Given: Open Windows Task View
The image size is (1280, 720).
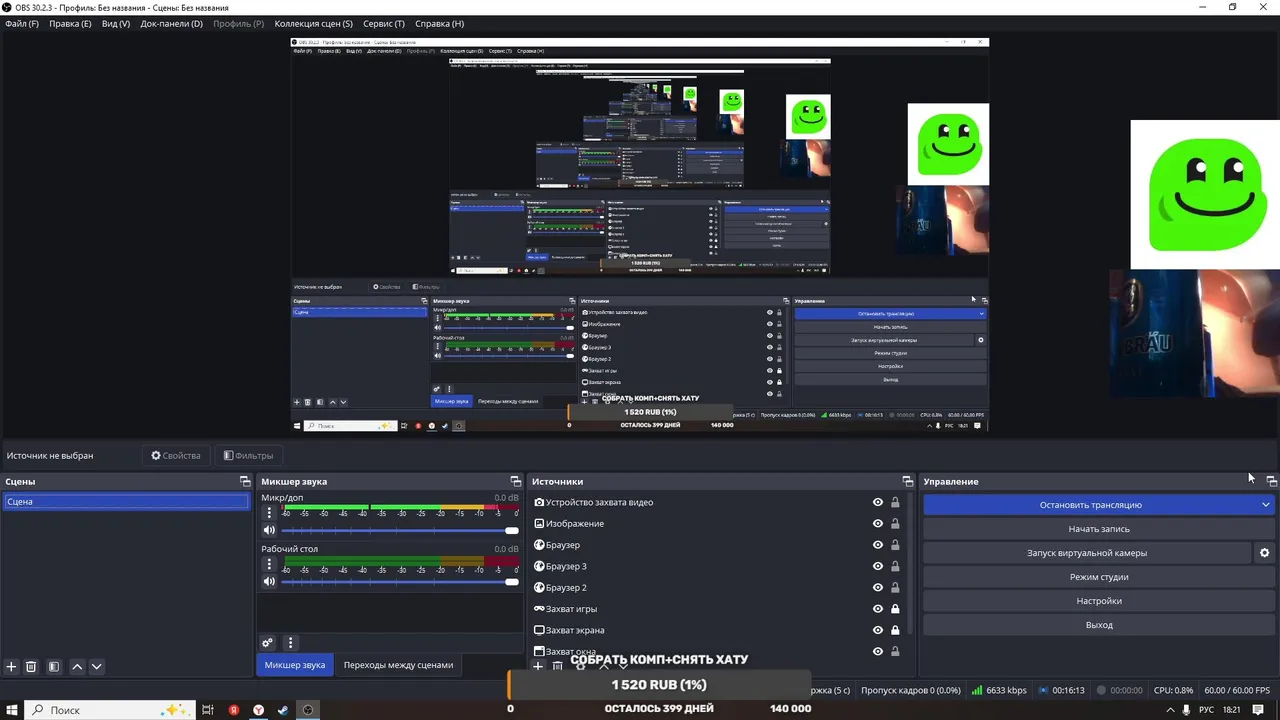Looking at the screenshot, I should click(x=208, y=710).
